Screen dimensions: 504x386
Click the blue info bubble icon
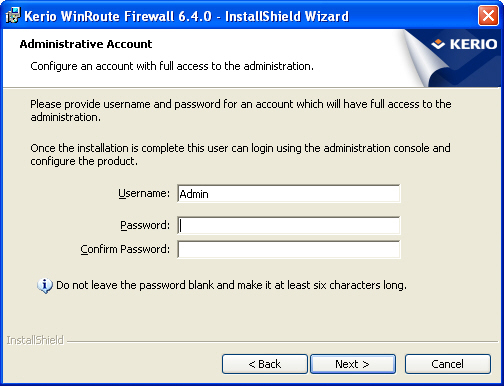click(45, 286)
